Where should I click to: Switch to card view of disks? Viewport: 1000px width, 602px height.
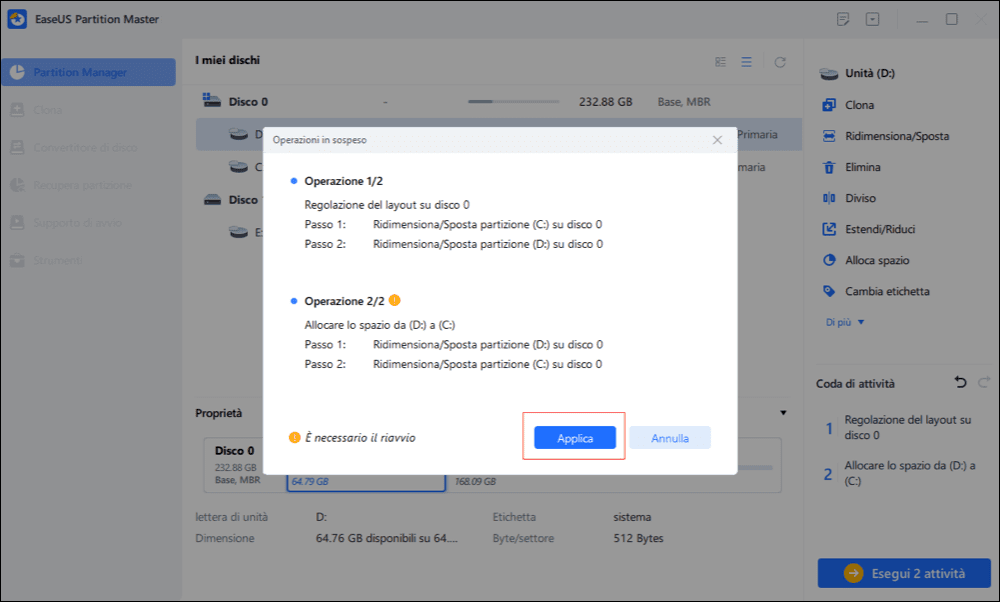[721, 62]
